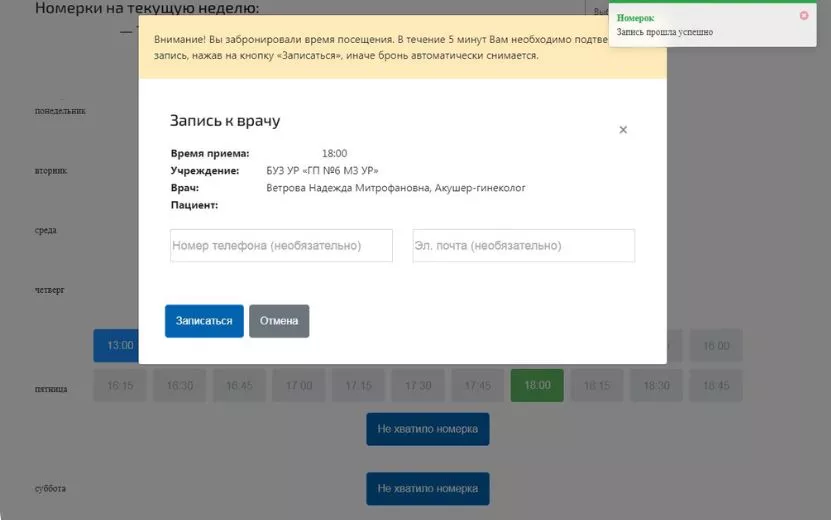Click 'Не хватило номерка' in the суббота row
The image size is (831, 520).
pyautogui.click(x=427, y=489)
